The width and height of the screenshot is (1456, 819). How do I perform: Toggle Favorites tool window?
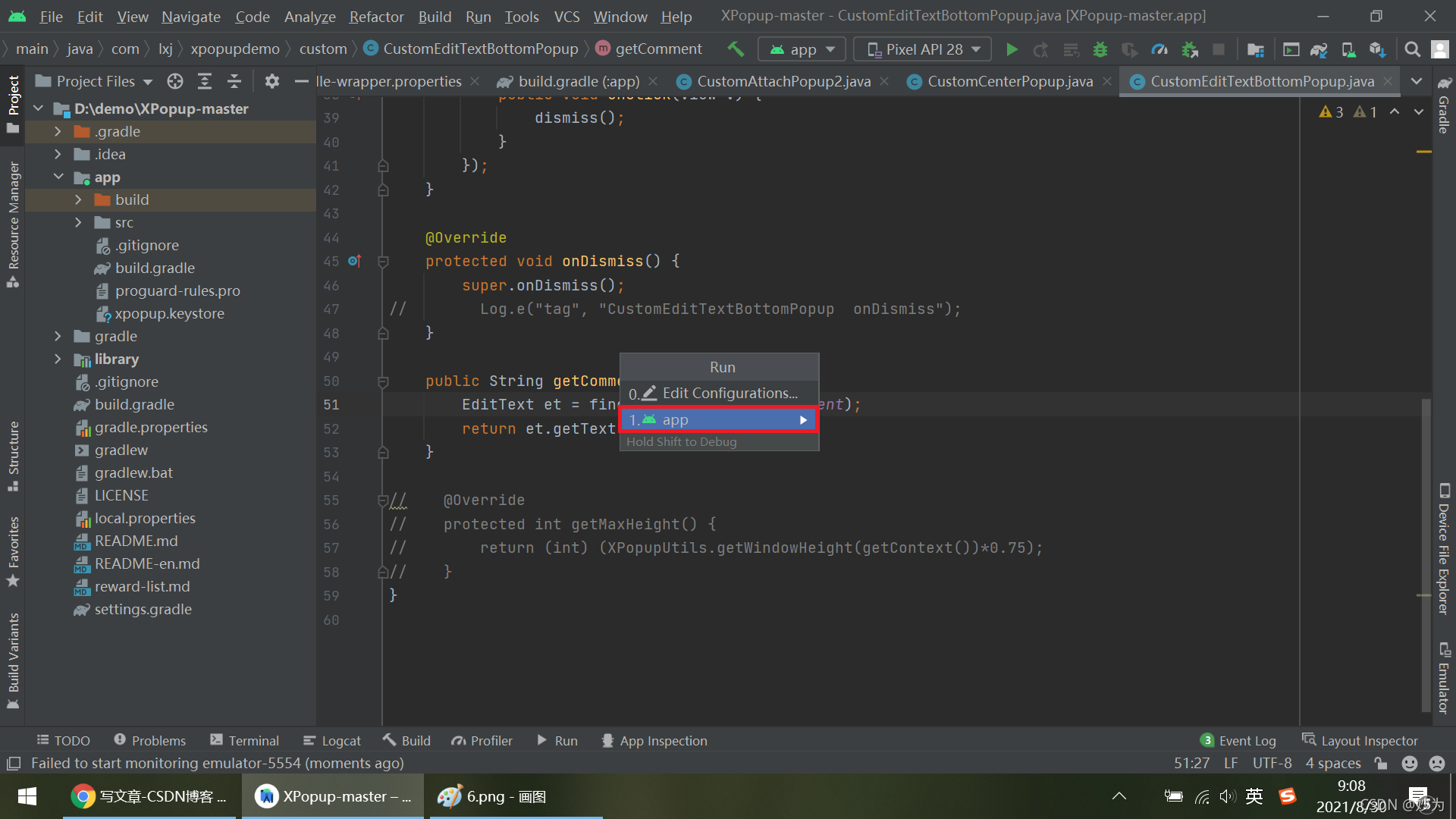click(13, 551)
